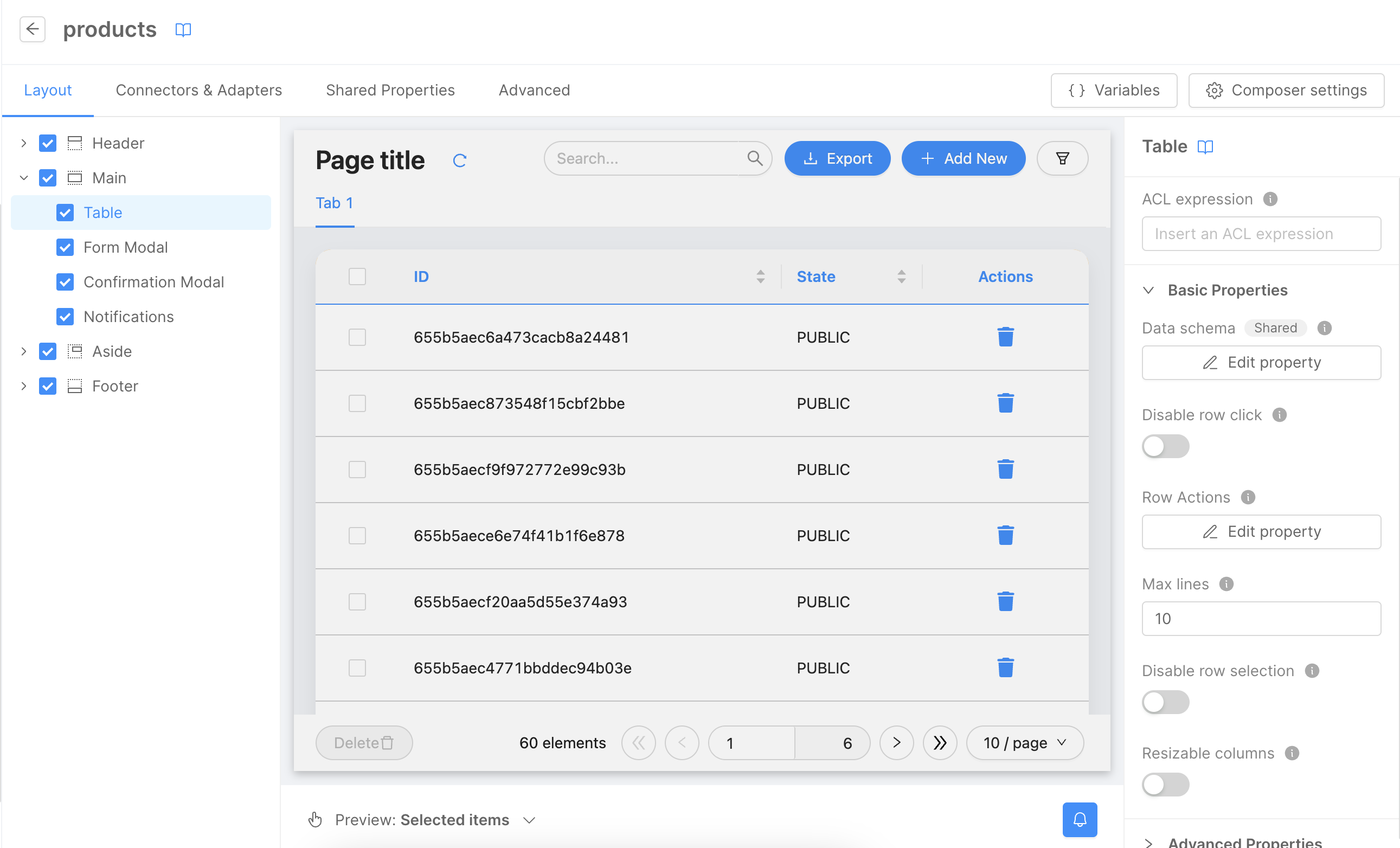Check the select-all checkbox in the table header
1400x848 pixels.
point(357,277)
